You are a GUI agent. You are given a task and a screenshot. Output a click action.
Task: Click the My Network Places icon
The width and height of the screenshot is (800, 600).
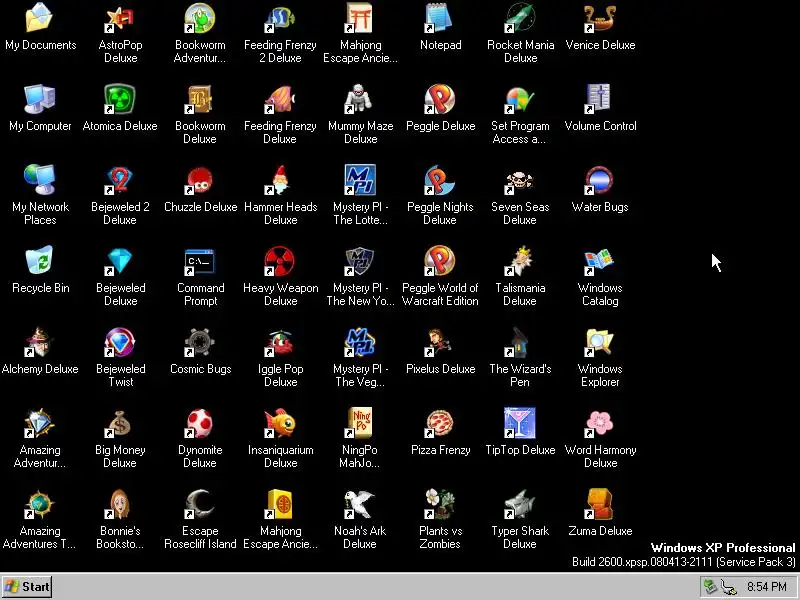pyautogui.click(x=40, y=180)
